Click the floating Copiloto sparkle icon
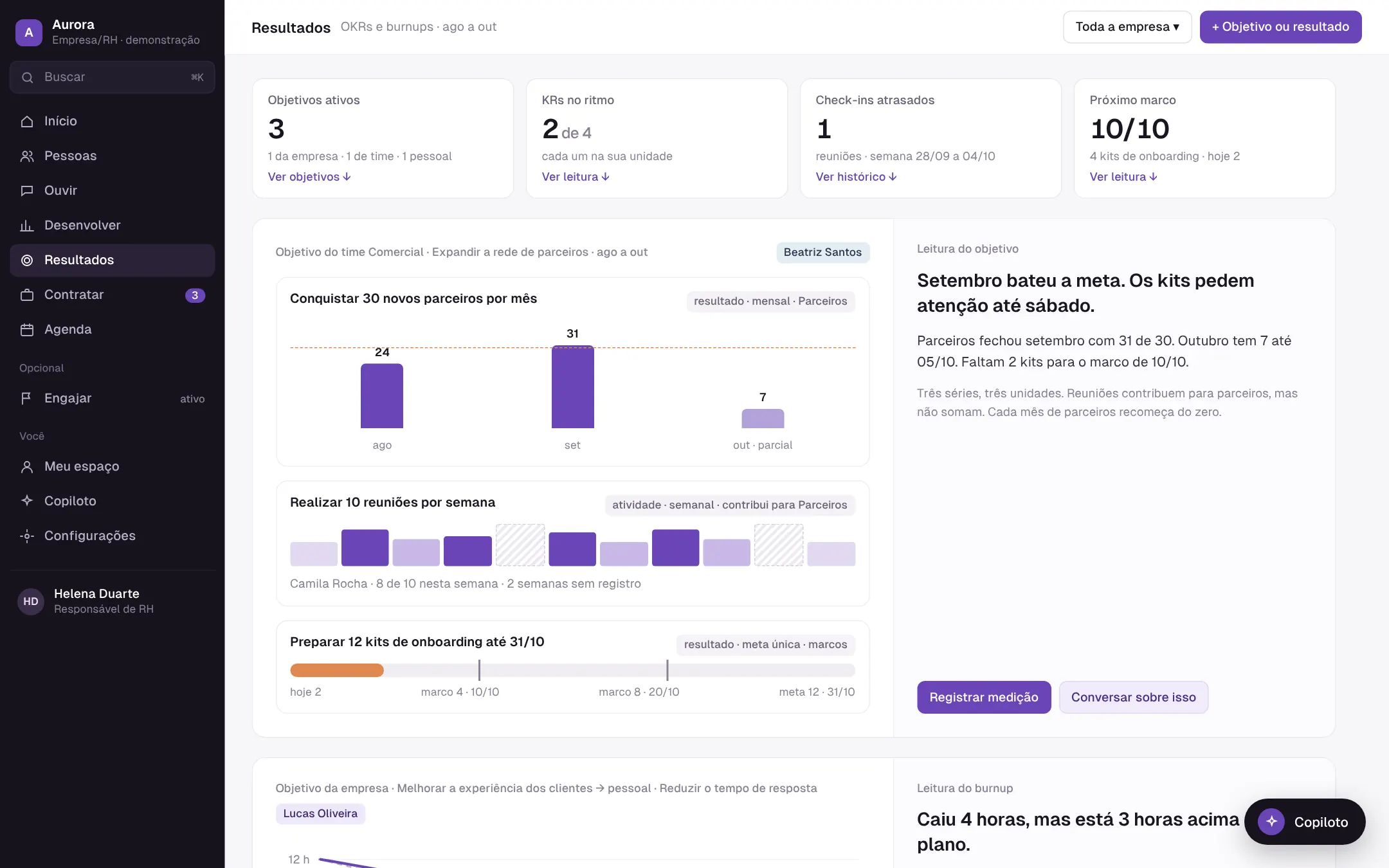This screenshot has height=868, width=1389. click(x=1271, y=821)
